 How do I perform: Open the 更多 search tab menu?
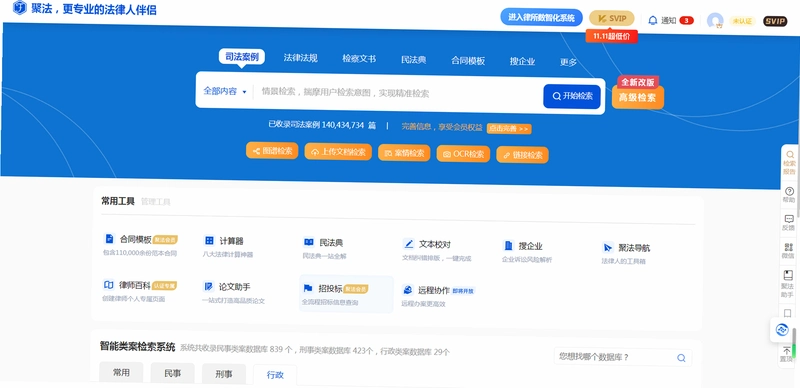[568, 62]
